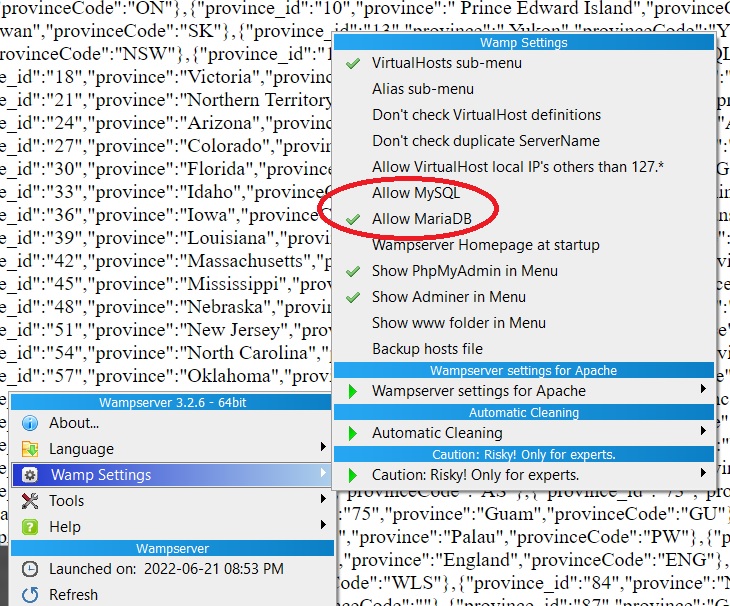
Task: Click green triangle icon beside Automatic Cleaning
Action: (353, 433)
